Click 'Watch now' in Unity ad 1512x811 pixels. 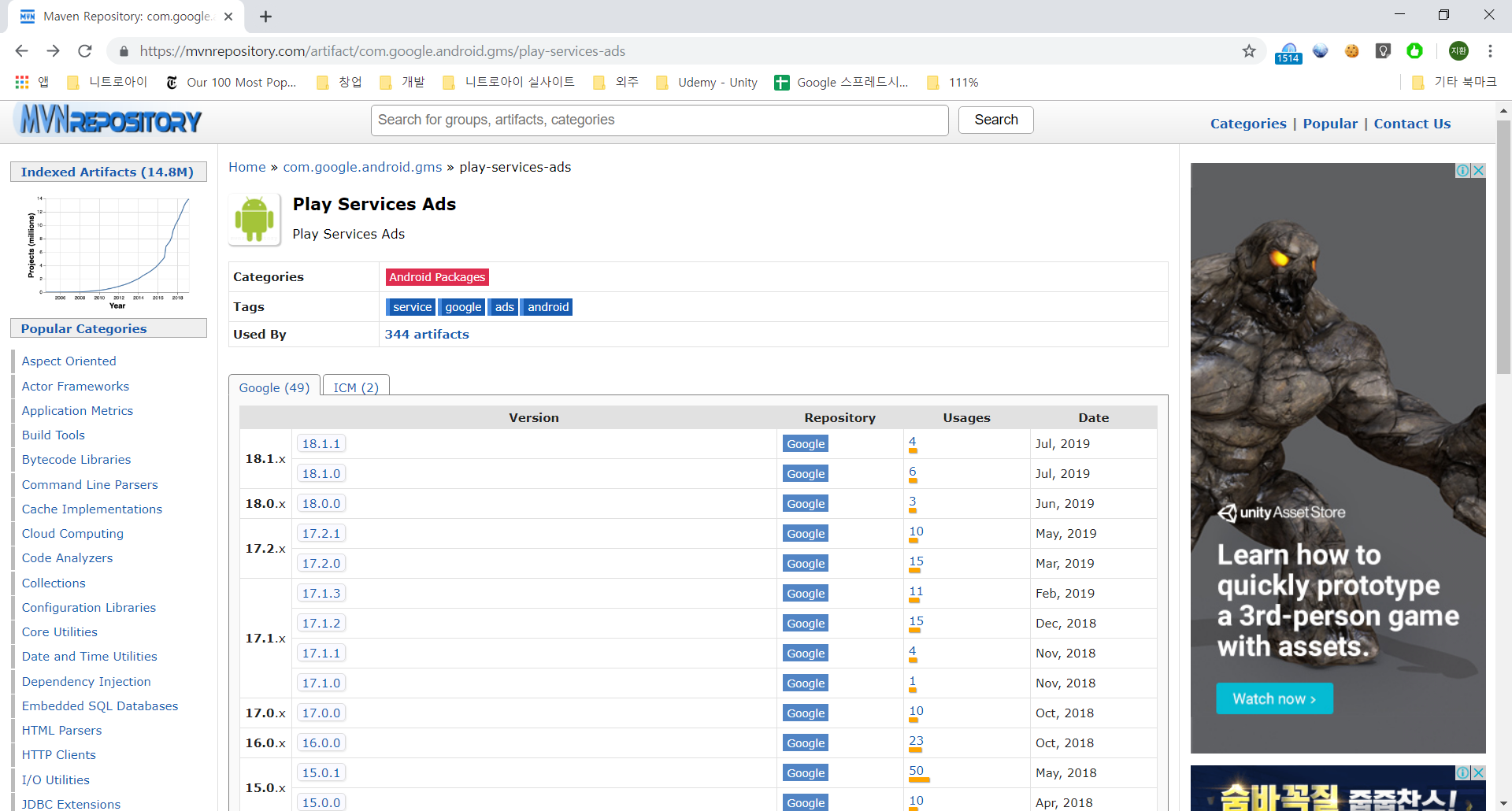1274,698
